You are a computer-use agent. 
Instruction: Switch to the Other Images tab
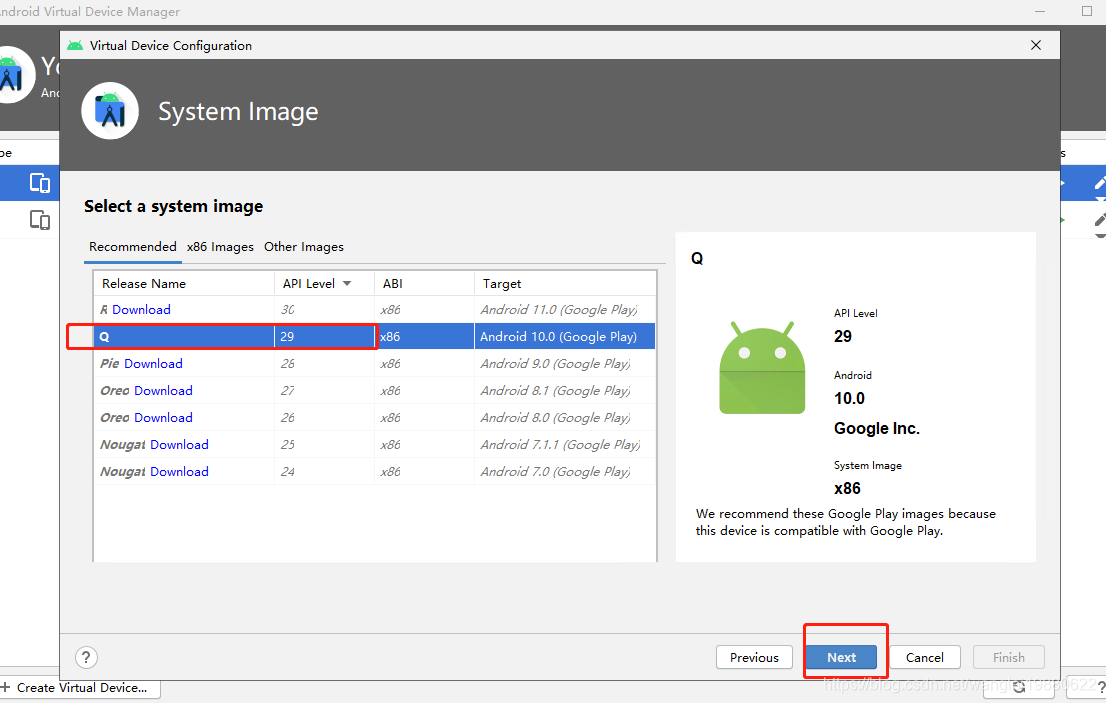[x=304, y=247]
